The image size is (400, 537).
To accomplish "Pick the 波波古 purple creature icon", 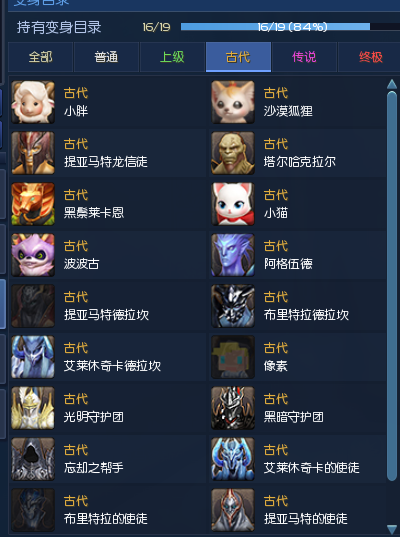I will coord(33,255).
